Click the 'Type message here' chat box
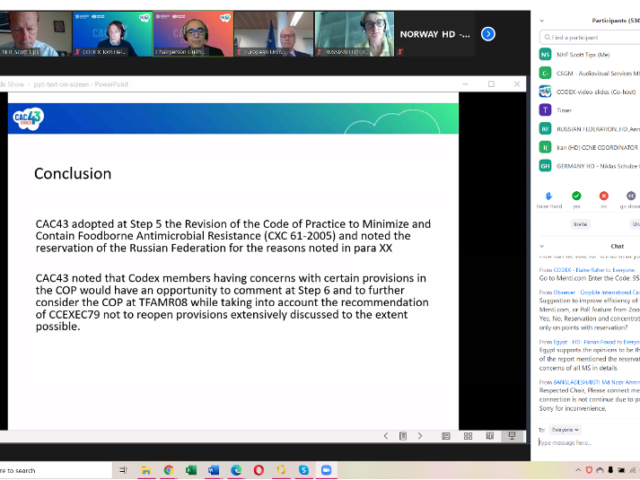Screen dimensions: 640x480 587,442
